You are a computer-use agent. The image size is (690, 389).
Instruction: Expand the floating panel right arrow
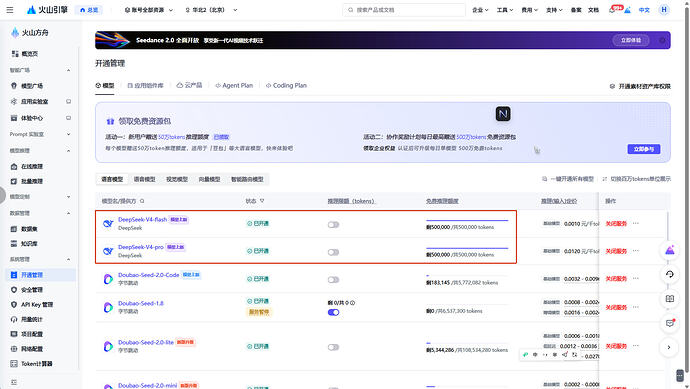click(669, 348)
